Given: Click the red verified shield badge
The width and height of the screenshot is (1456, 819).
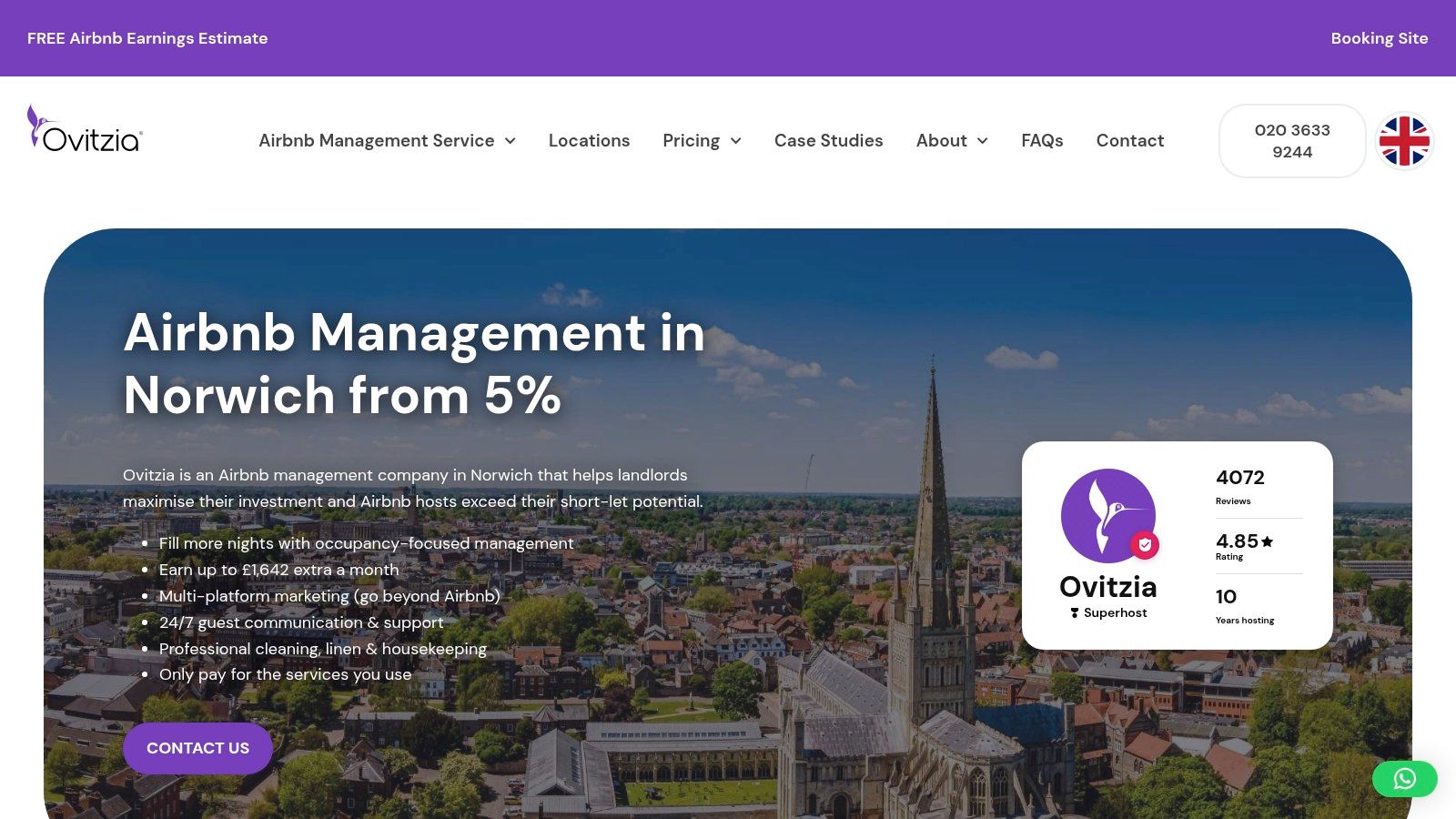Looking at the screenshot, I should coord(1145,545).
